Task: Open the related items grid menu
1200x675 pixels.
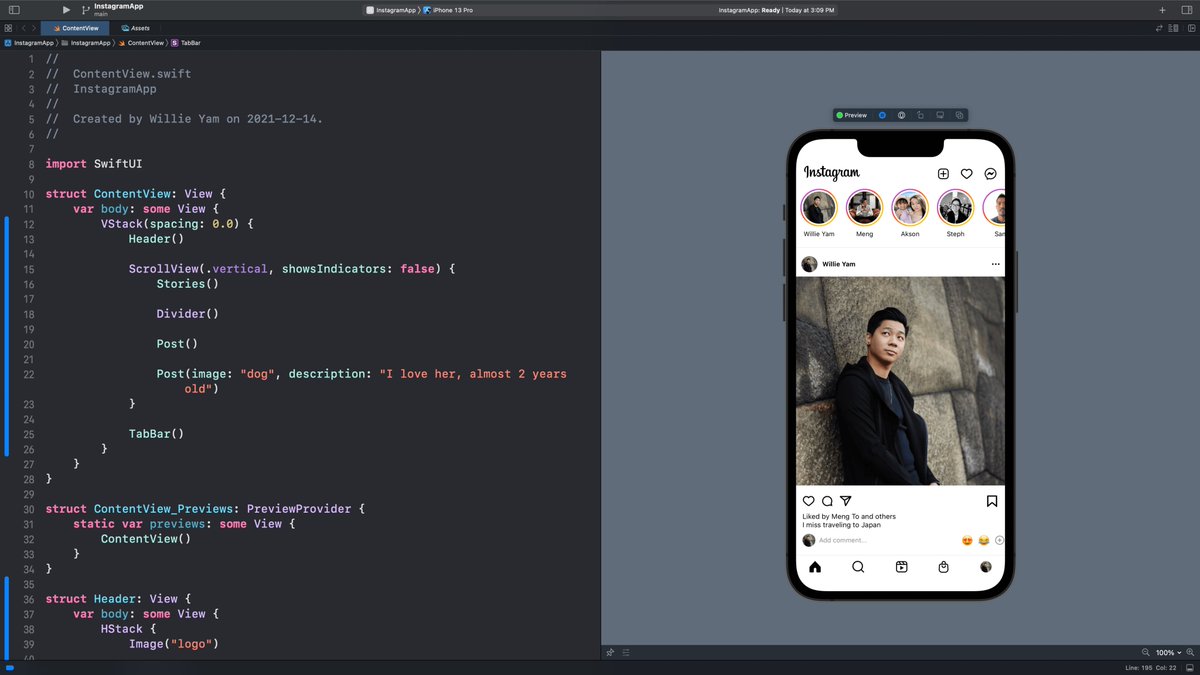Action: (x=8, y=28)
